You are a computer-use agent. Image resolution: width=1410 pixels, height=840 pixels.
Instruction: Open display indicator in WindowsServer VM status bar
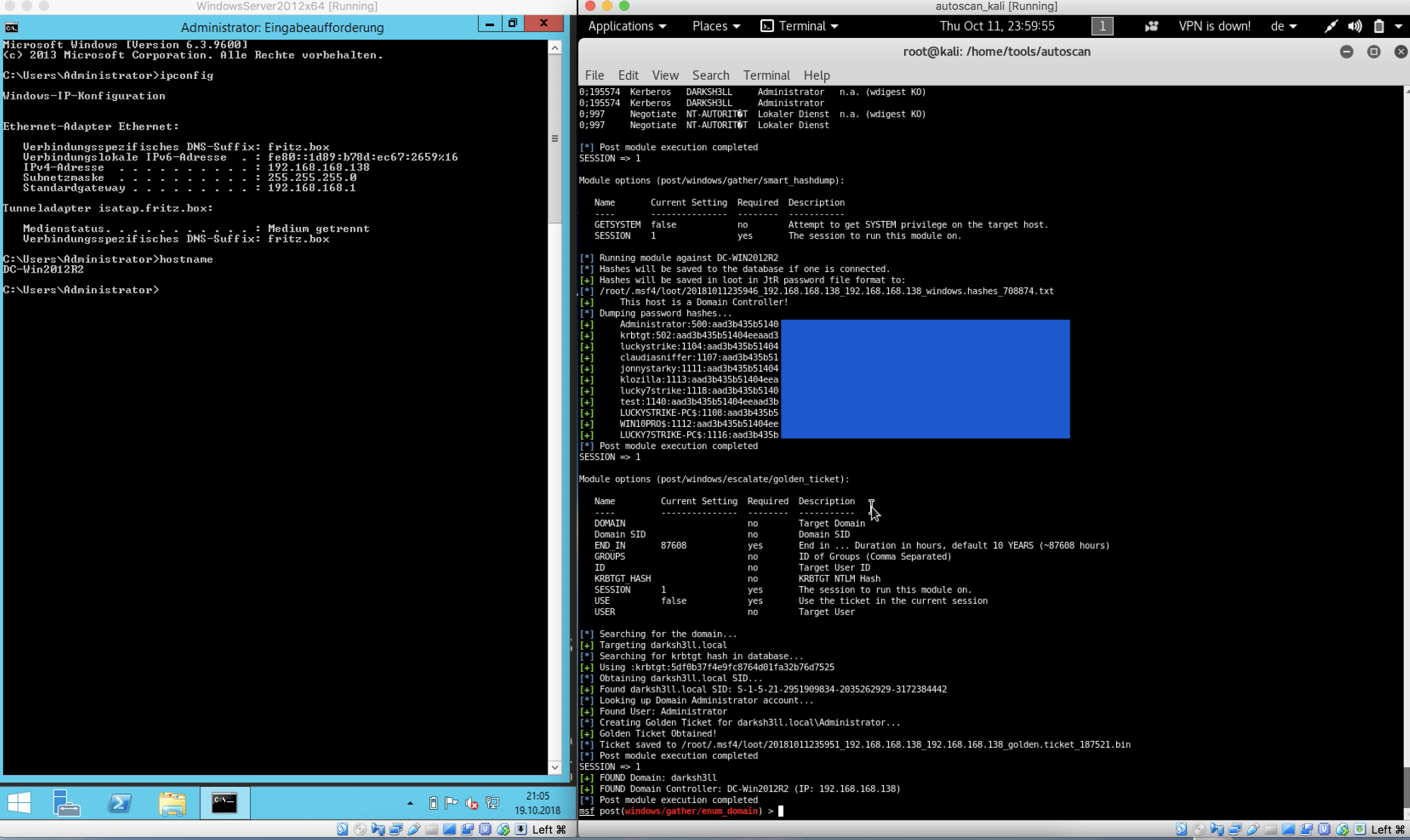(x=450, y=829)
